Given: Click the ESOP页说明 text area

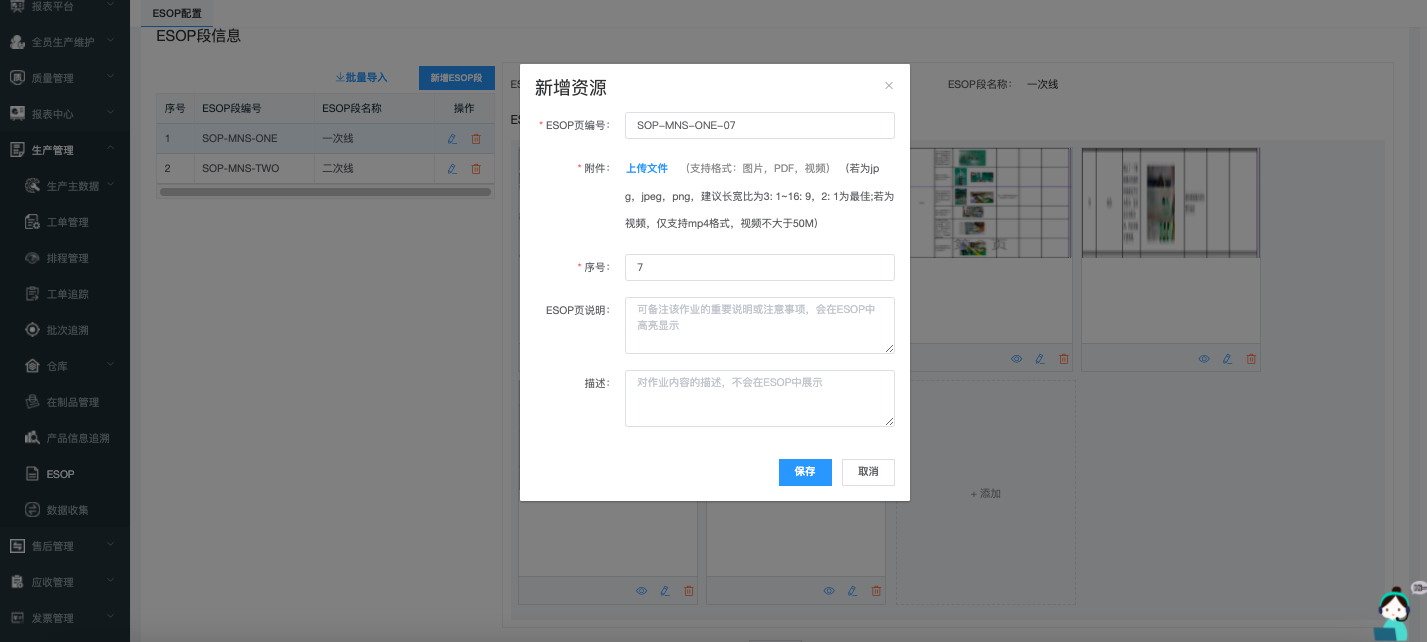Looking at the screenshot, I should pos(759,325).
